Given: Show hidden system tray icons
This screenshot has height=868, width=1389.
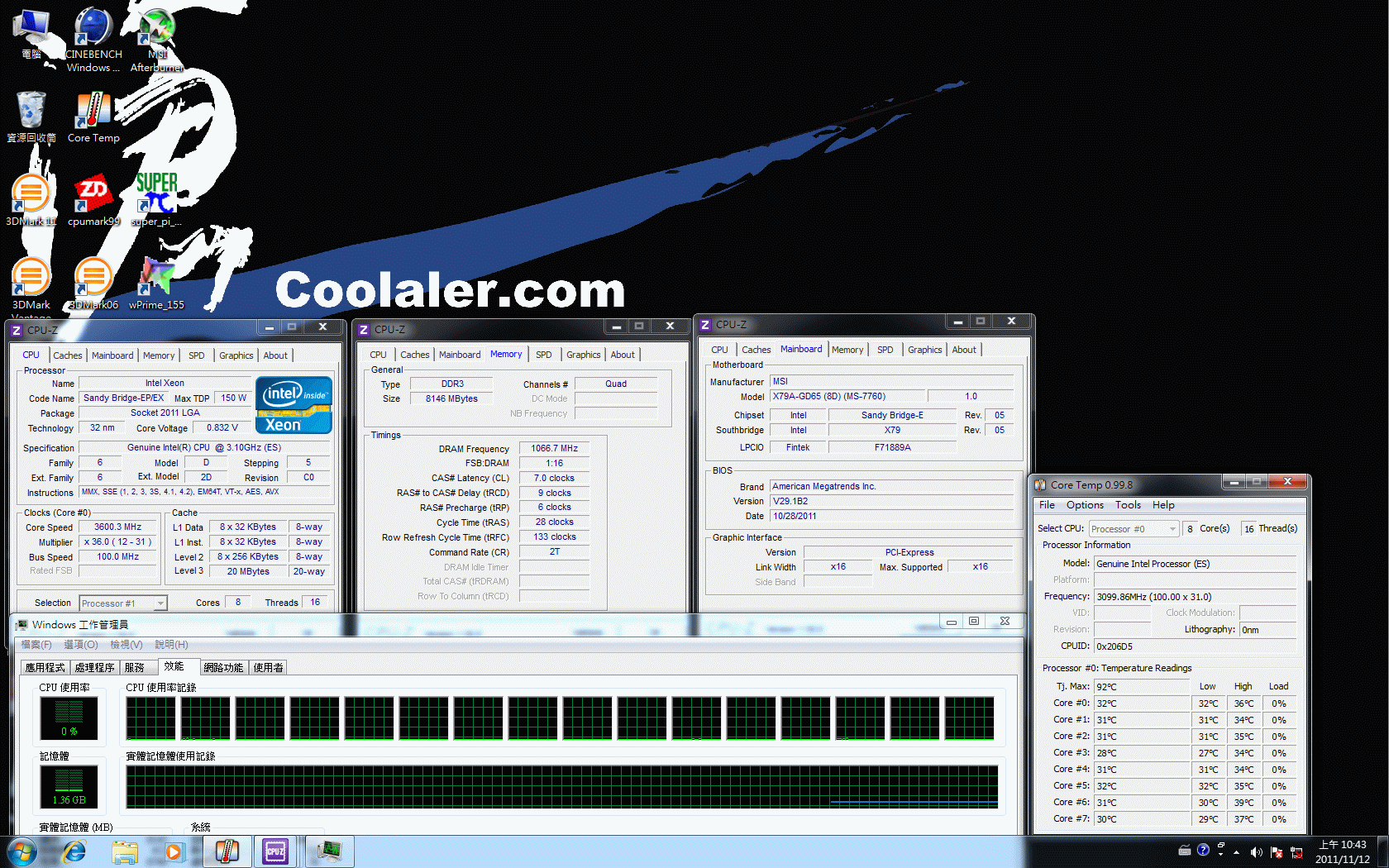Looking at the screenshot, I should (1237, 851).
